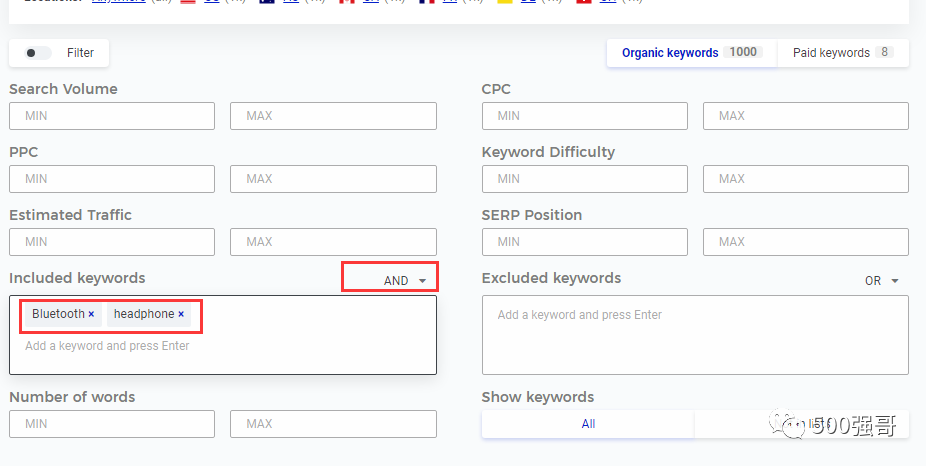The height and width of the screenshot is (466, 926).
Task: Select All under Show keywords
Action: (x=588, y=424)
